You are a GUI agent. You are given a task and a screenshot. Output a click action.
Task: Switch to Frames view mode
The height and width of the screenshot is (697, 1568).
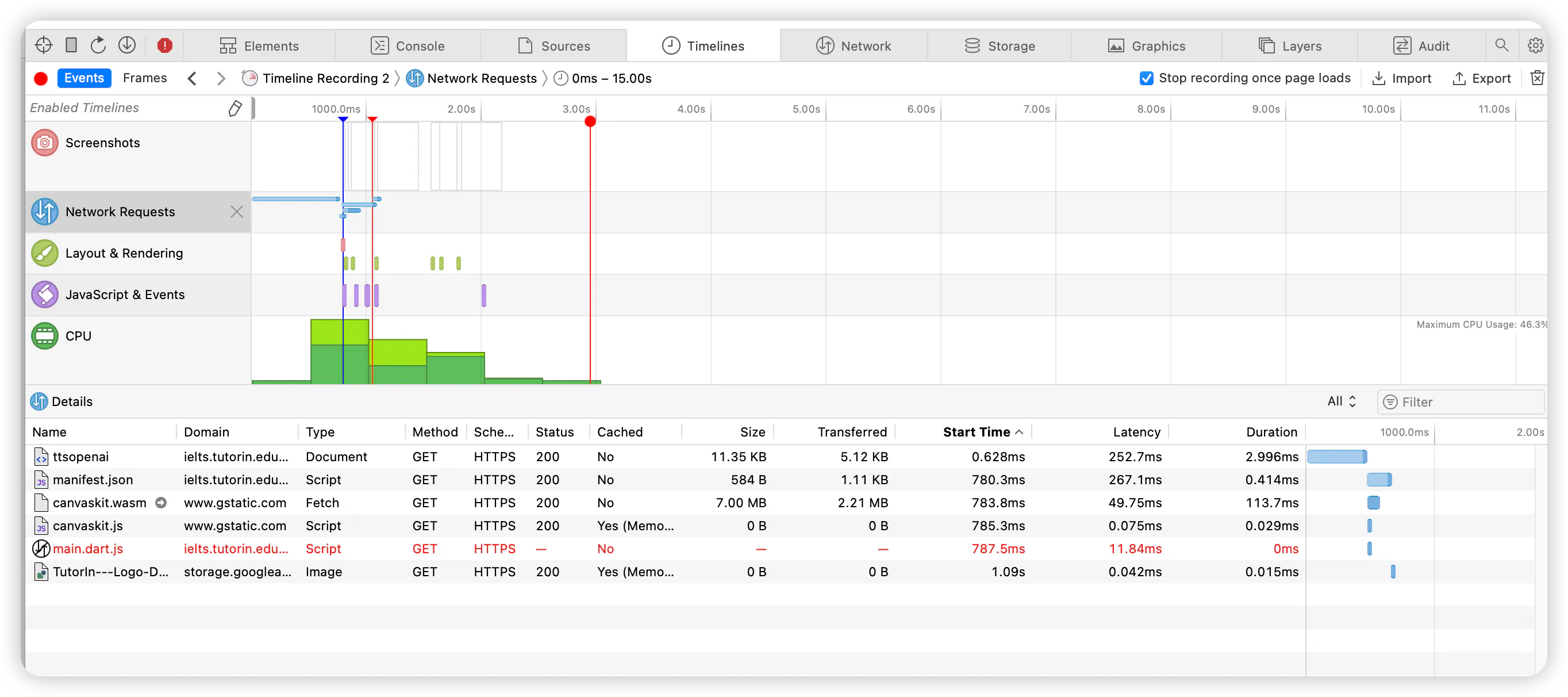(x=145, y=78)
